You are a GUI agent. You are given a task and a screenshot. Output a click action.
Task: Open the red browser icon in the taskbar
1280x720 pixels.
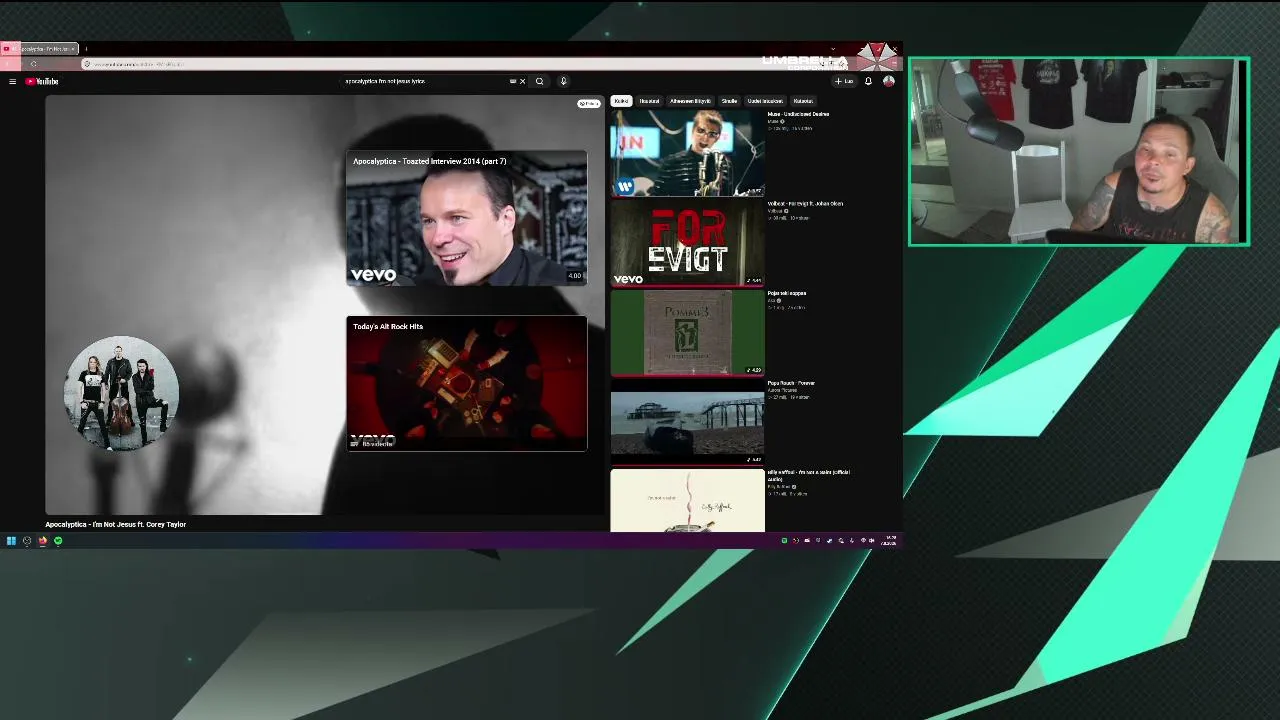tap(42, 541)
